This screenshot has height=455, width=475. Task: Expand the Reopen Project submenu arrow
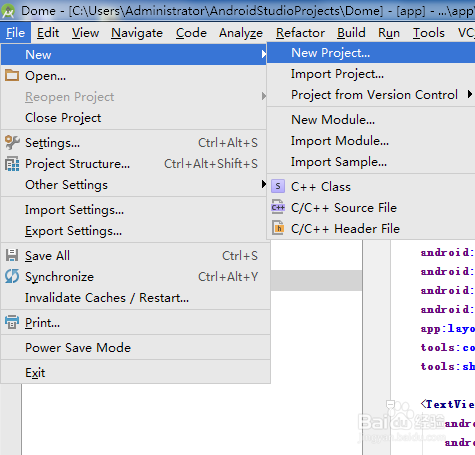coord(263,96)
